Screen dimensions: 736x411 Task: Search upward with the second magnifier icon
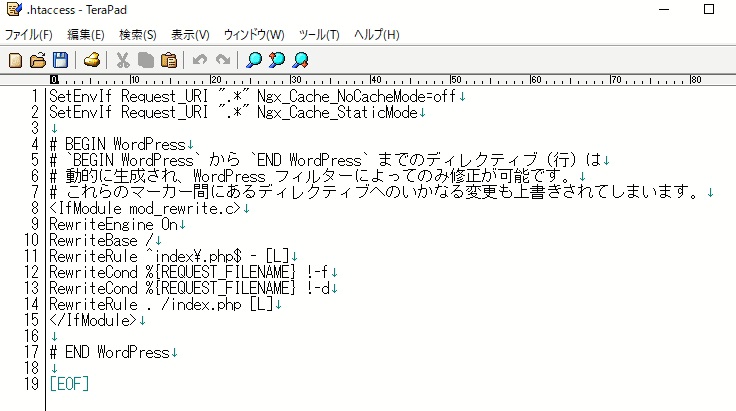pyautogui.click(x=277, y=60)
